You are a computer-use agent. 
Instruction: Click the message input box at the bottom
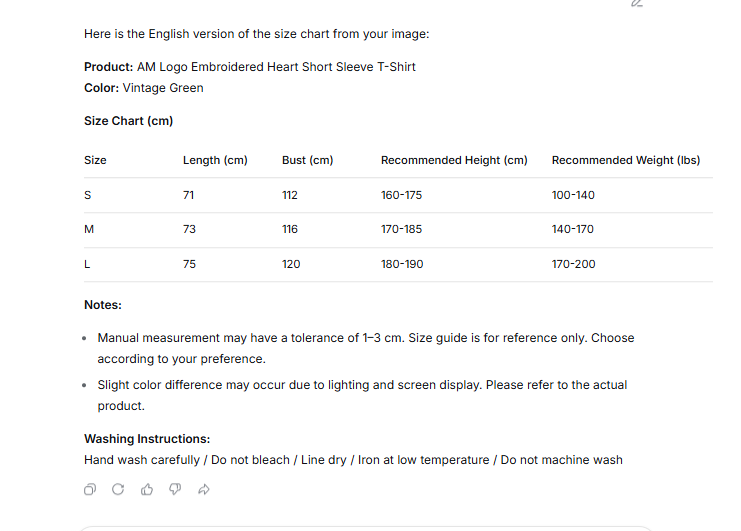366,528
